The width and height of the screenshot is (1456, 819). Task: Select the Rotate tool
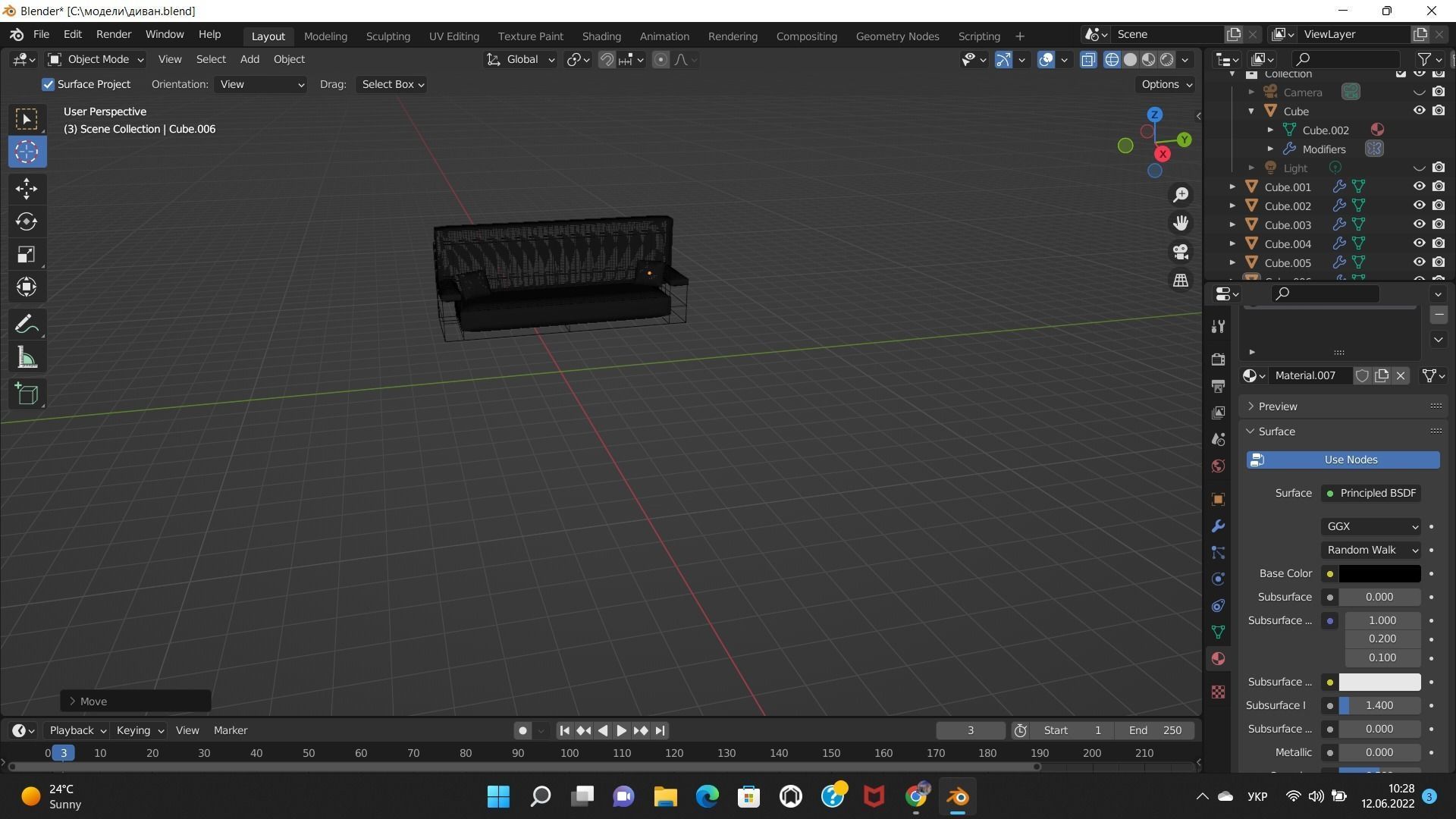pyautogui.click(x=27, y=221)
